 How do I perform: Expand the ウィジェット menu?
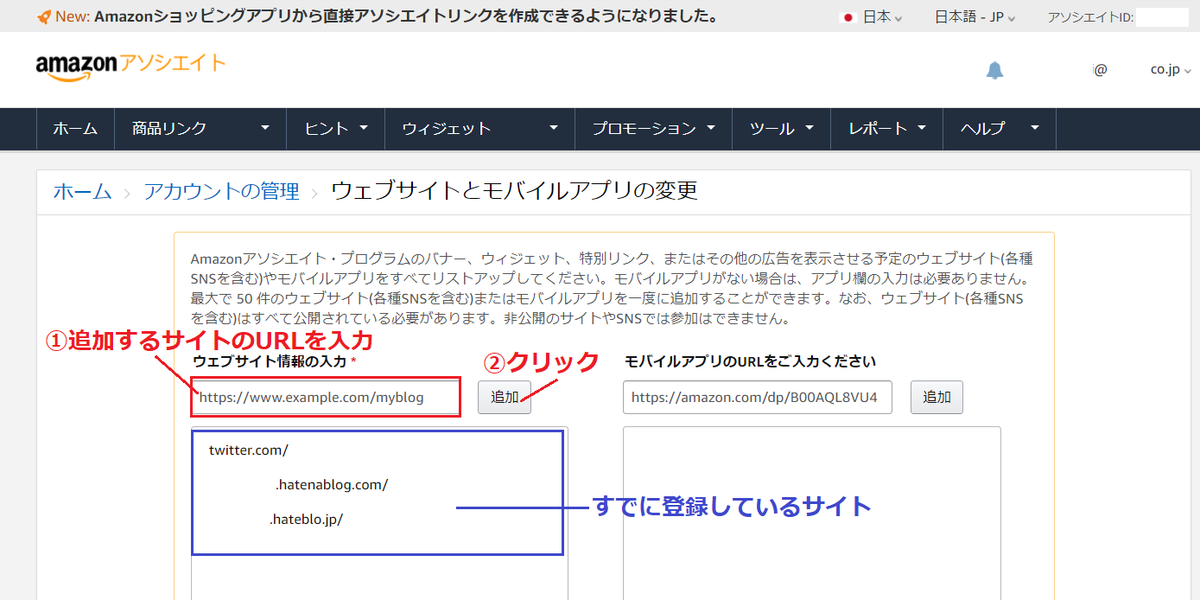480,129
